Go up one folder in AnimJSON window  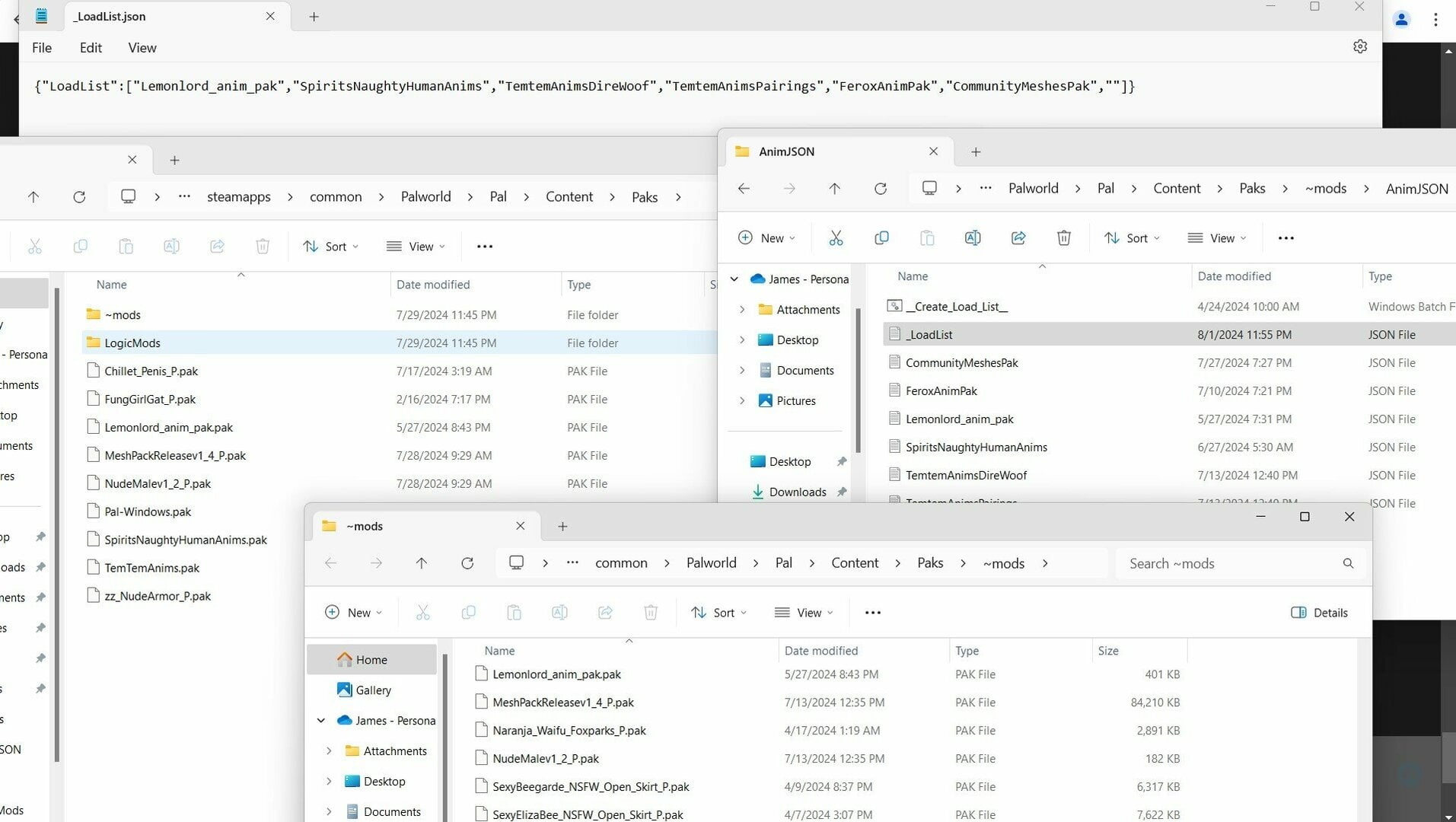point(834,189)
